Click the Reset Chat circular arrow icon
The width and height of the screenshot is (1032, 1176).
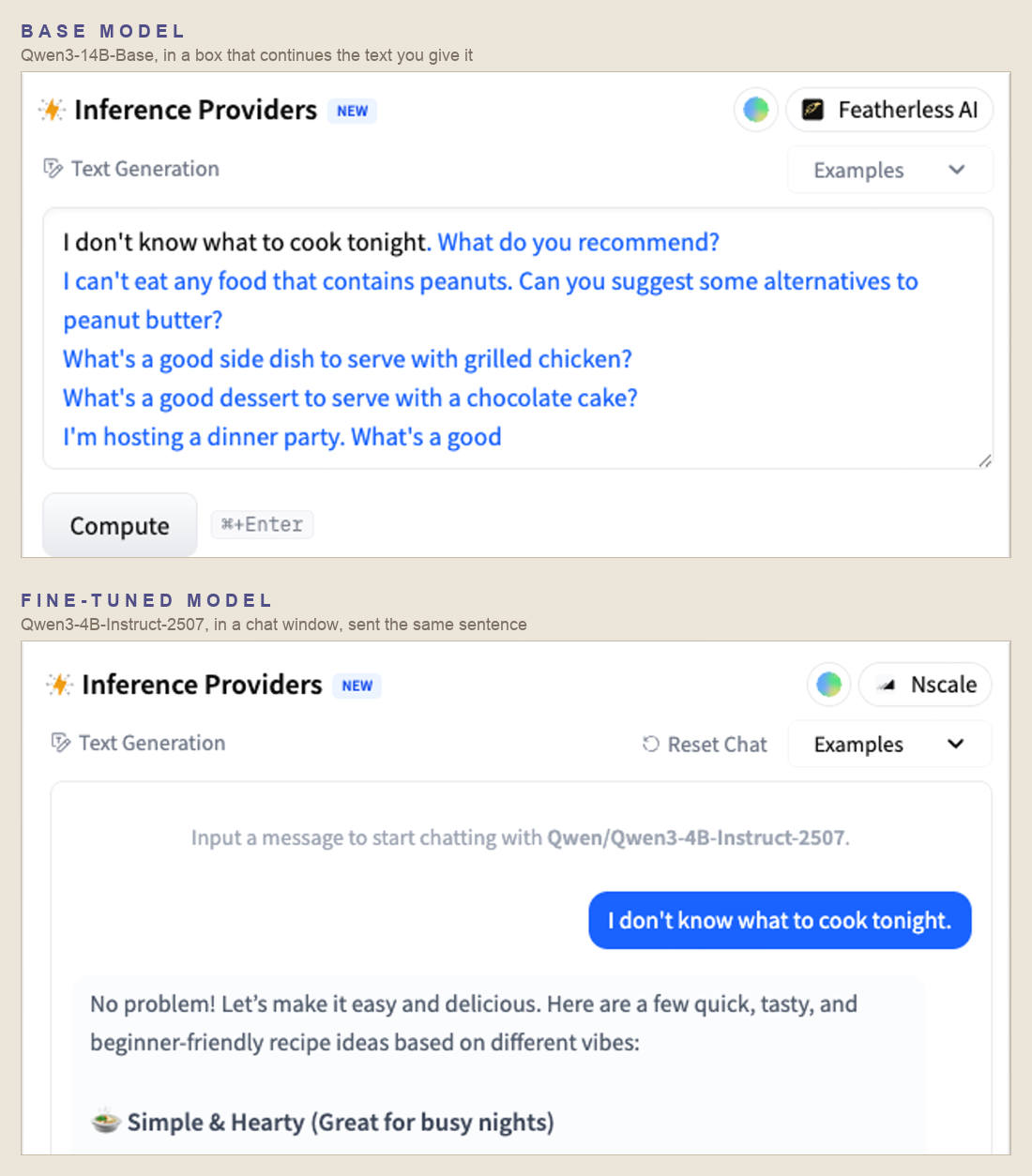coord(650,744)
